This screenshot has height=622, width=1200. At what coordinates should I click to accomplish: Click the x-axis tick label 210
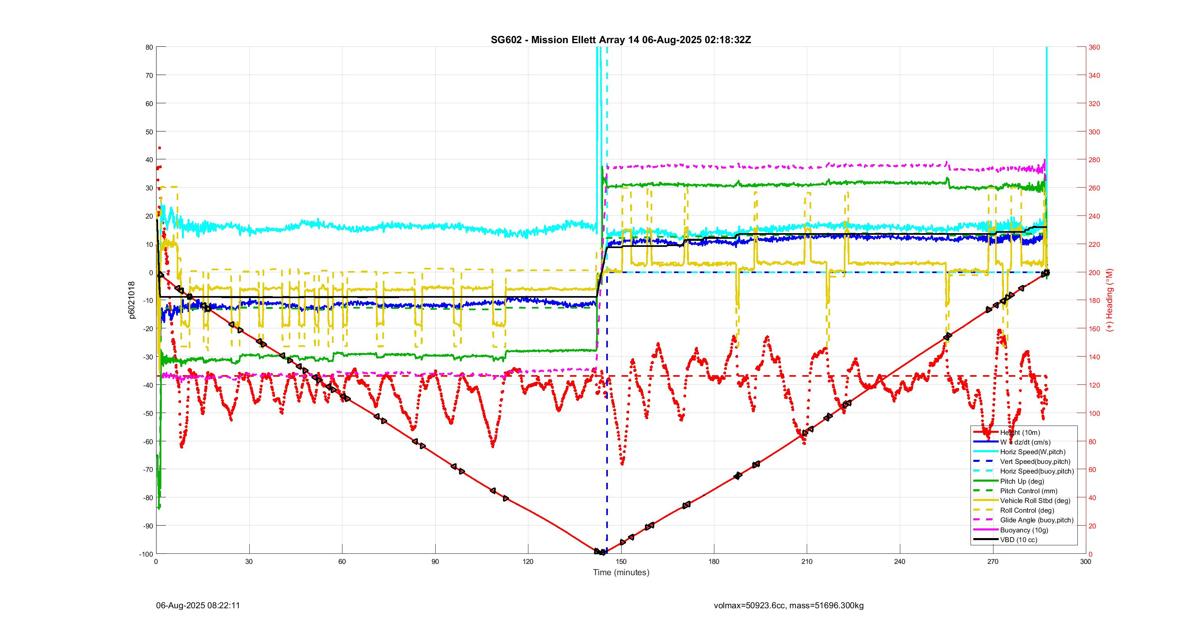pos(807,561)
